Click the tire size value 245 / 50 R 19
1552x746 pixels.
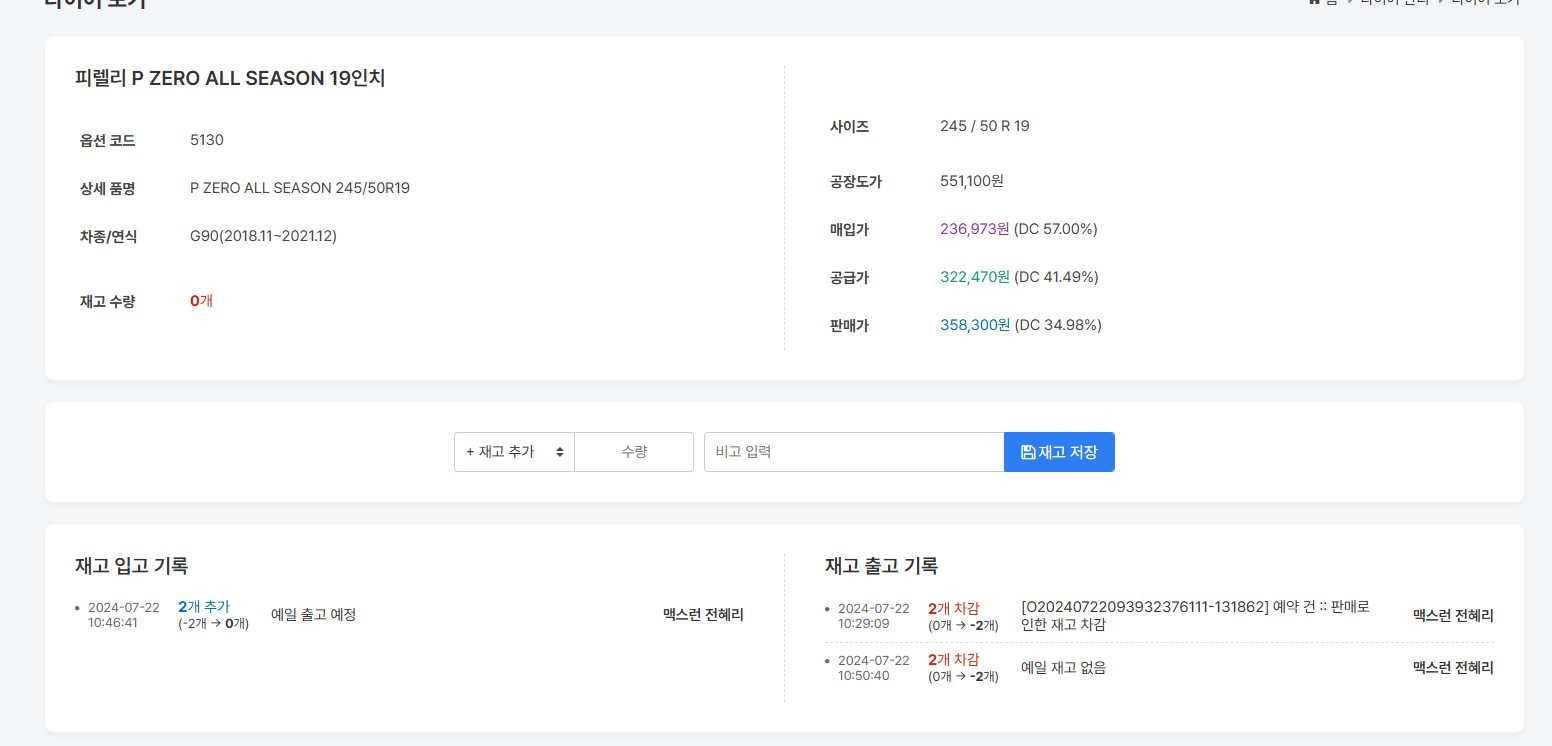point(984,126)
